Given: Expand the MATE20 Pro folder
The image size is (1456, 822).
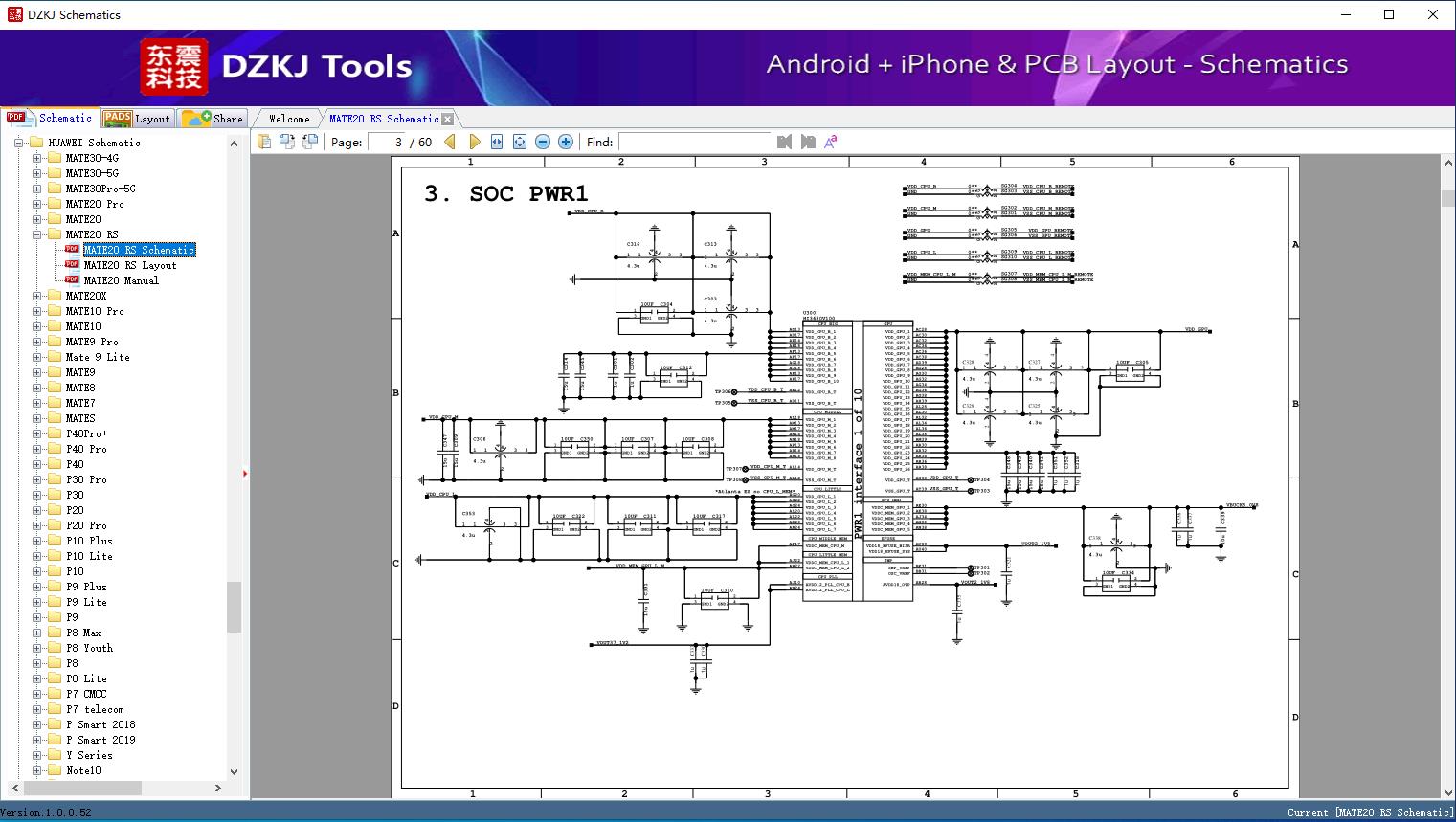Looking at the screenshot, I should pyautogui.click(x=36, y=204).
